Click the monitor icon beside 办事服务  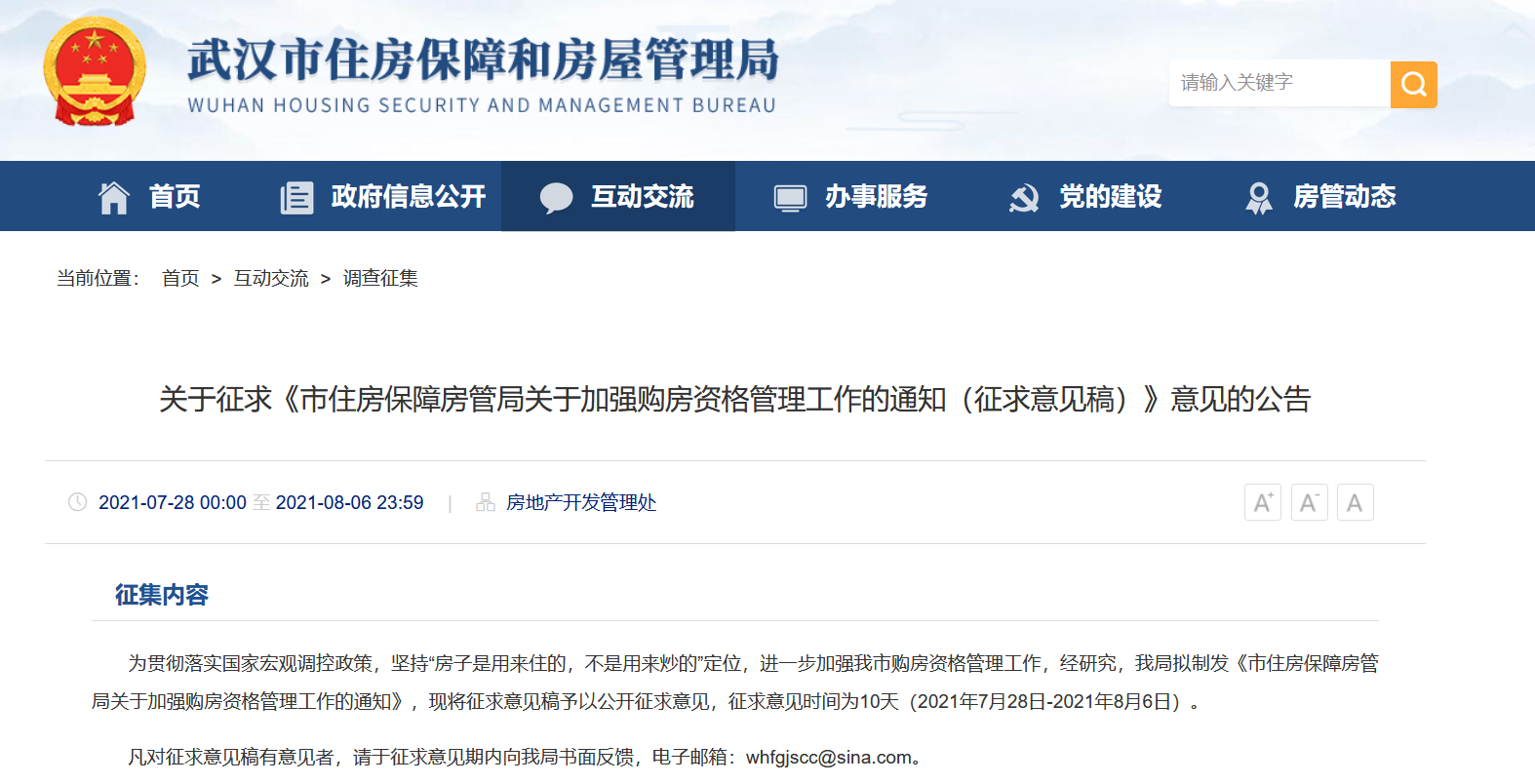pos(790,197)
